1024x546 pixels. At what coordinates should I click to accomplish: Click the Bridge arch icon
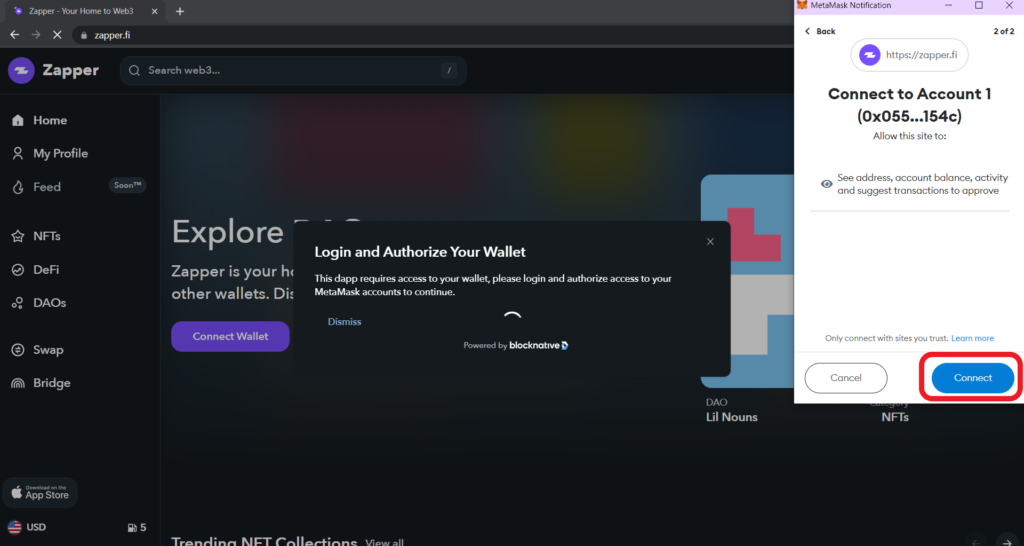tap(18, 383)
